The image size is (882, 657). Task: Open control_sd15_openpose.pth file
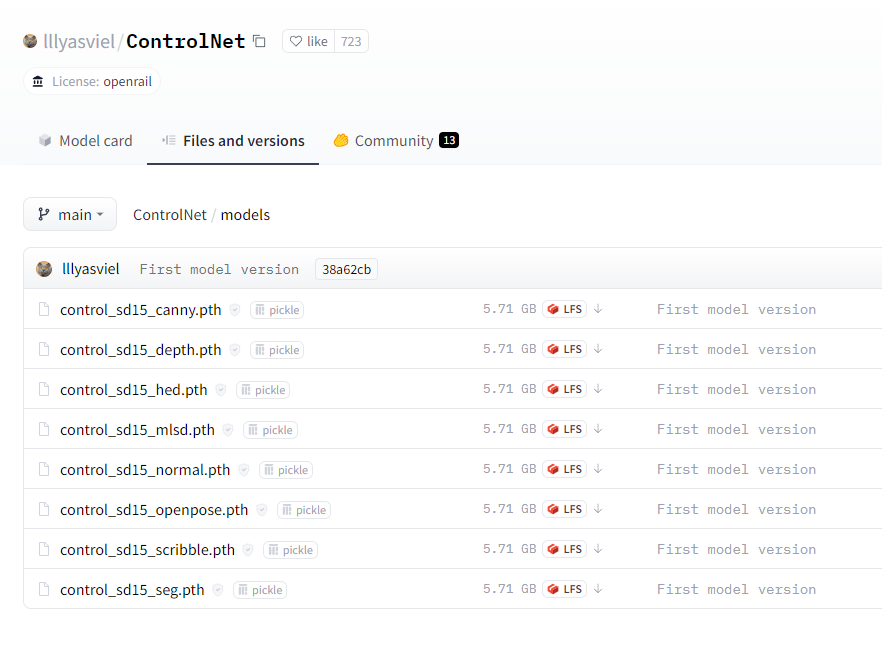click(x=154, y=510)
